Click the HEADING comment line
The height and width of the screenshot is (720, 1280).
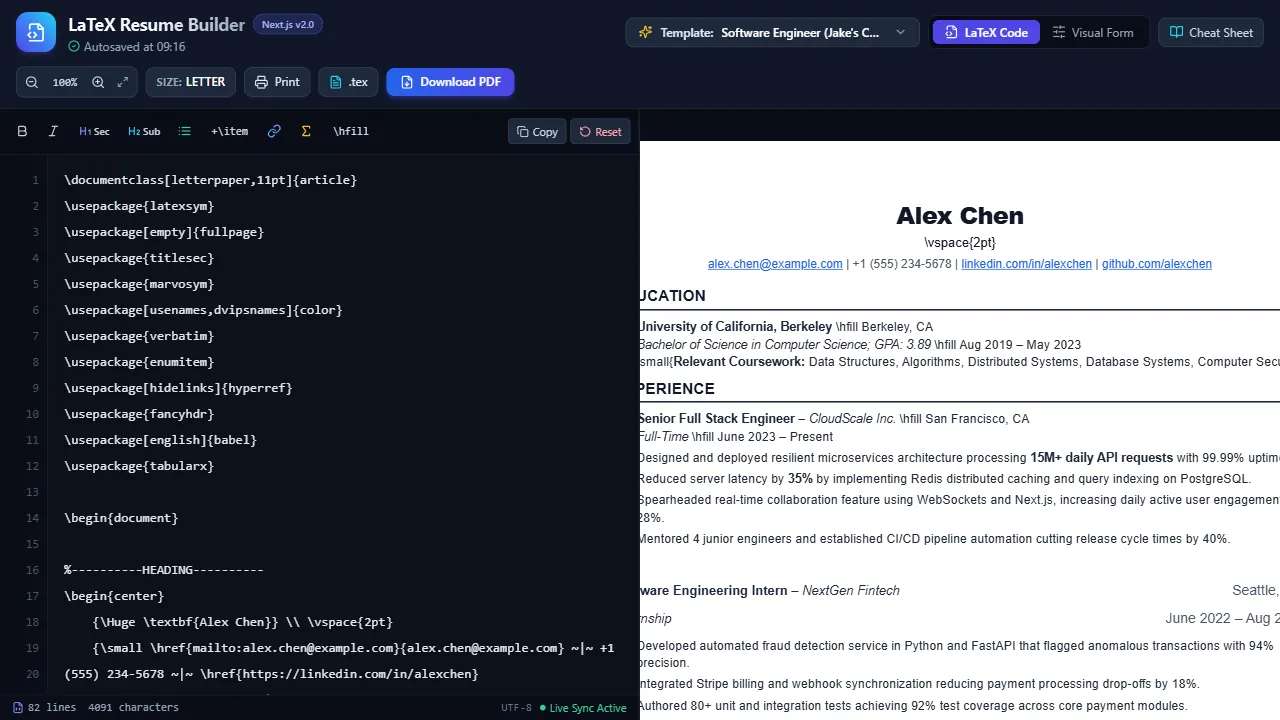(164, 570)
